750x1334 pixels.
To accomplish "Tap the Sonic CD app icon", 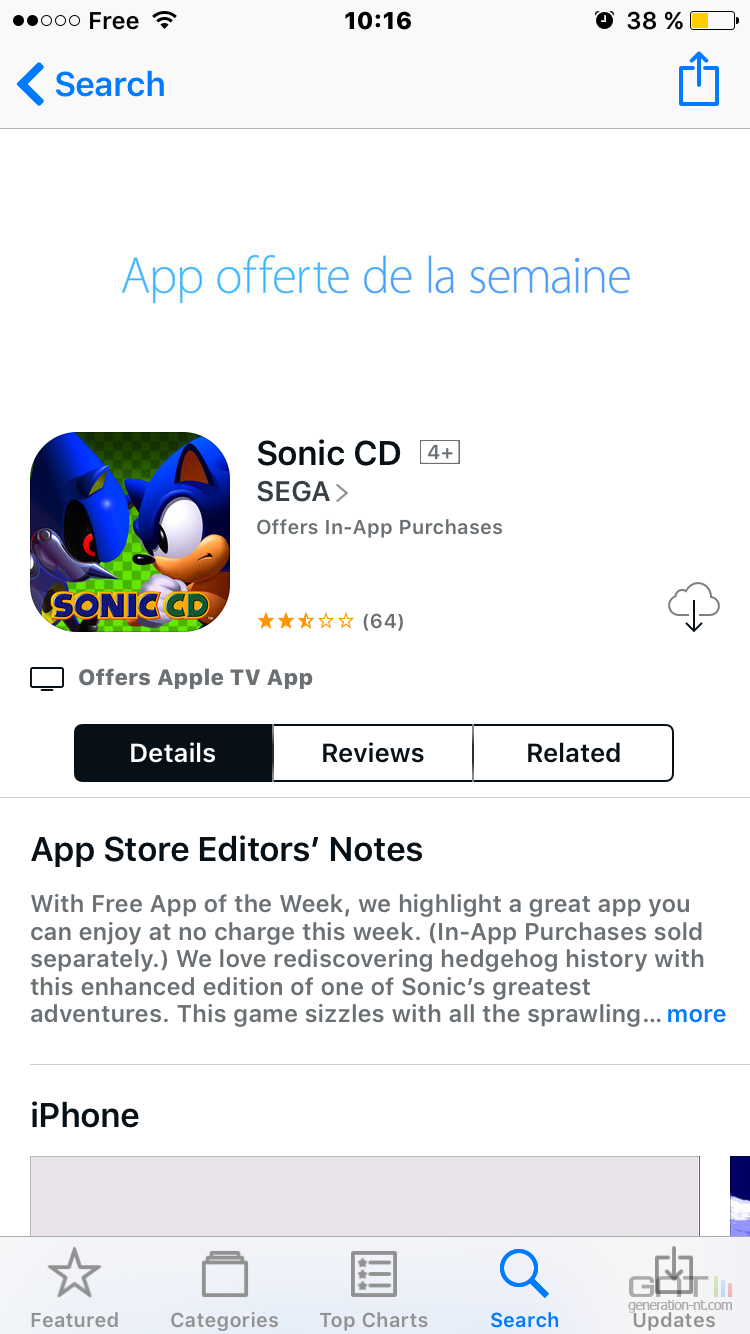I will (130, 532).
